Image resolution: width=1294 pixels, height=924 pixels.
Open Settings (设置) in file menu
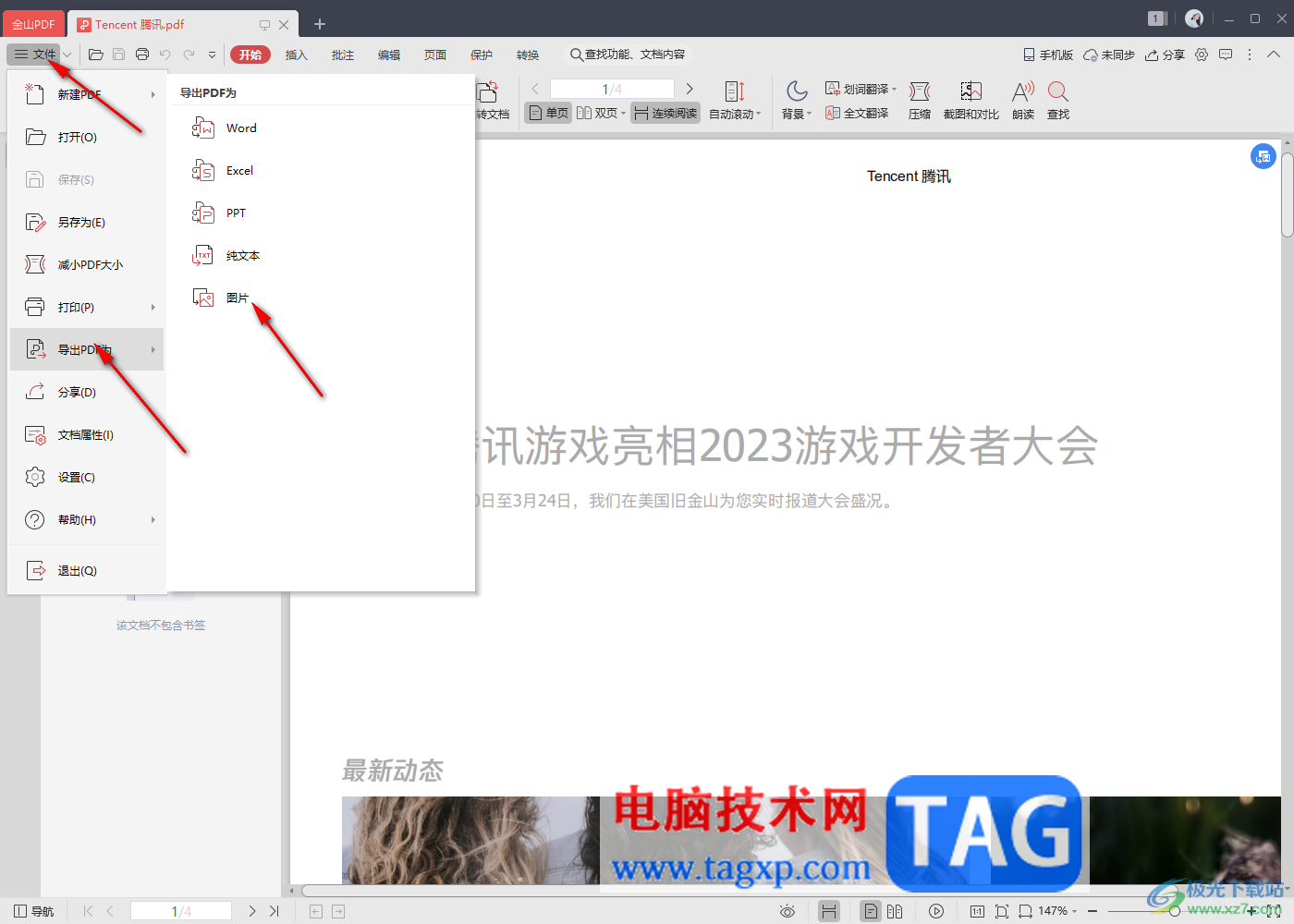pyautogui.click(x=87, y=477)
